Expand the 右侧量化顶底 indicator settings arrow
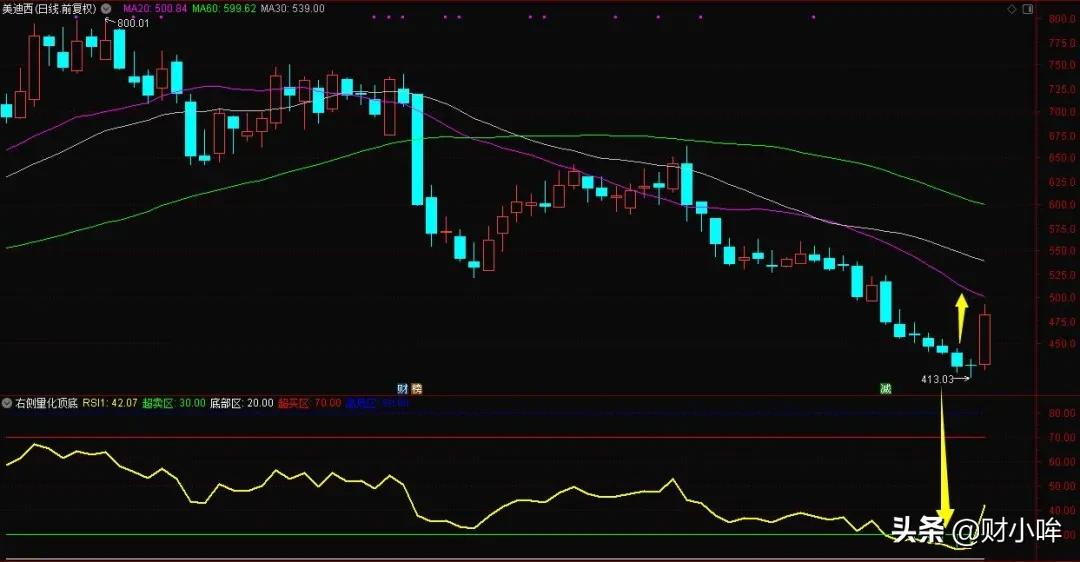The width and height of the screenshot is (1080, 562). pos(7,403)
